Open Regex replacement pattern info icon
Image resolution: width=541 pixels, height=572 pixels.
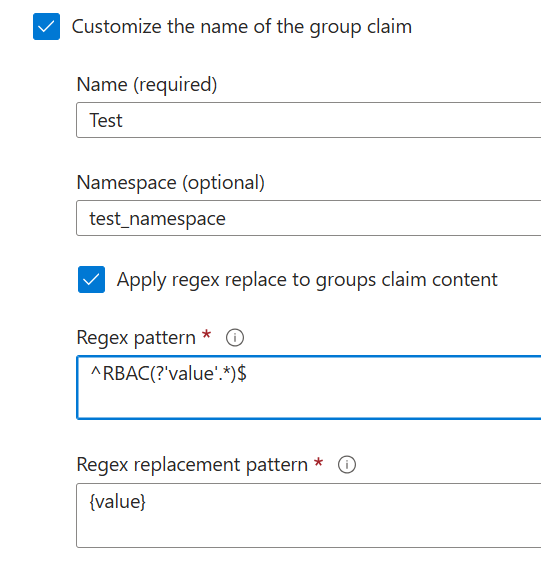(x=347, y=465)
